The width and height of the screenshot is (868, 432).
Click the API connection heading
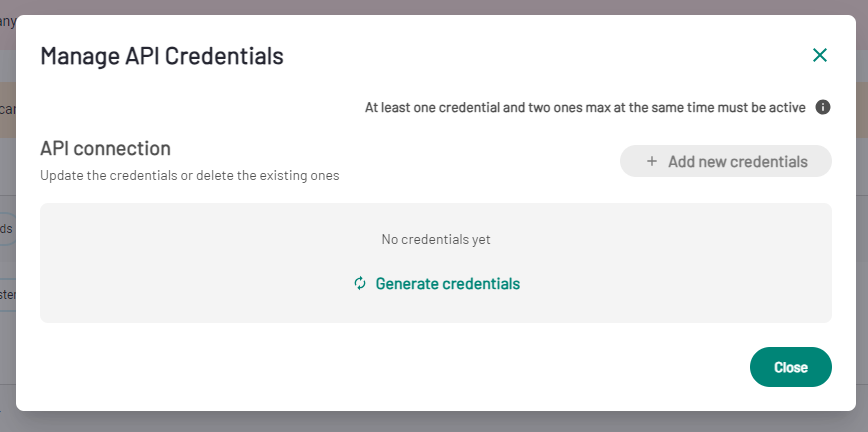[x=105, y=148]
